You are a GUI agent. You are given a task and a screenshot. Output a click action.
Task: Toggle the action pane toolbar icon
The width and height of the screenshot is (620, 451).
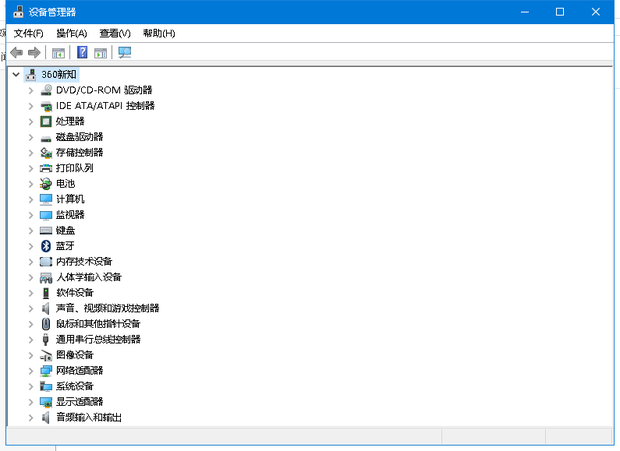pos(100,53)
